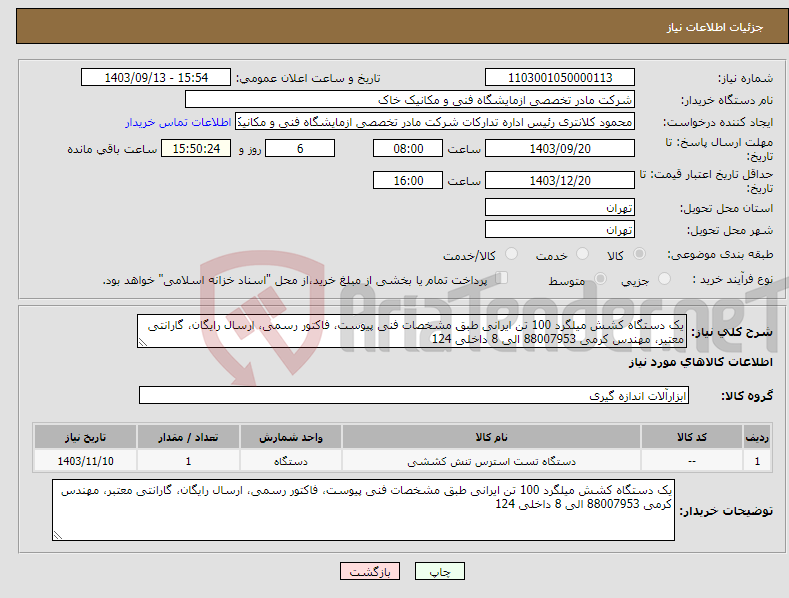Click the price validity date 1403/12/20
This screenshot has width=789, height=598.
560,180
